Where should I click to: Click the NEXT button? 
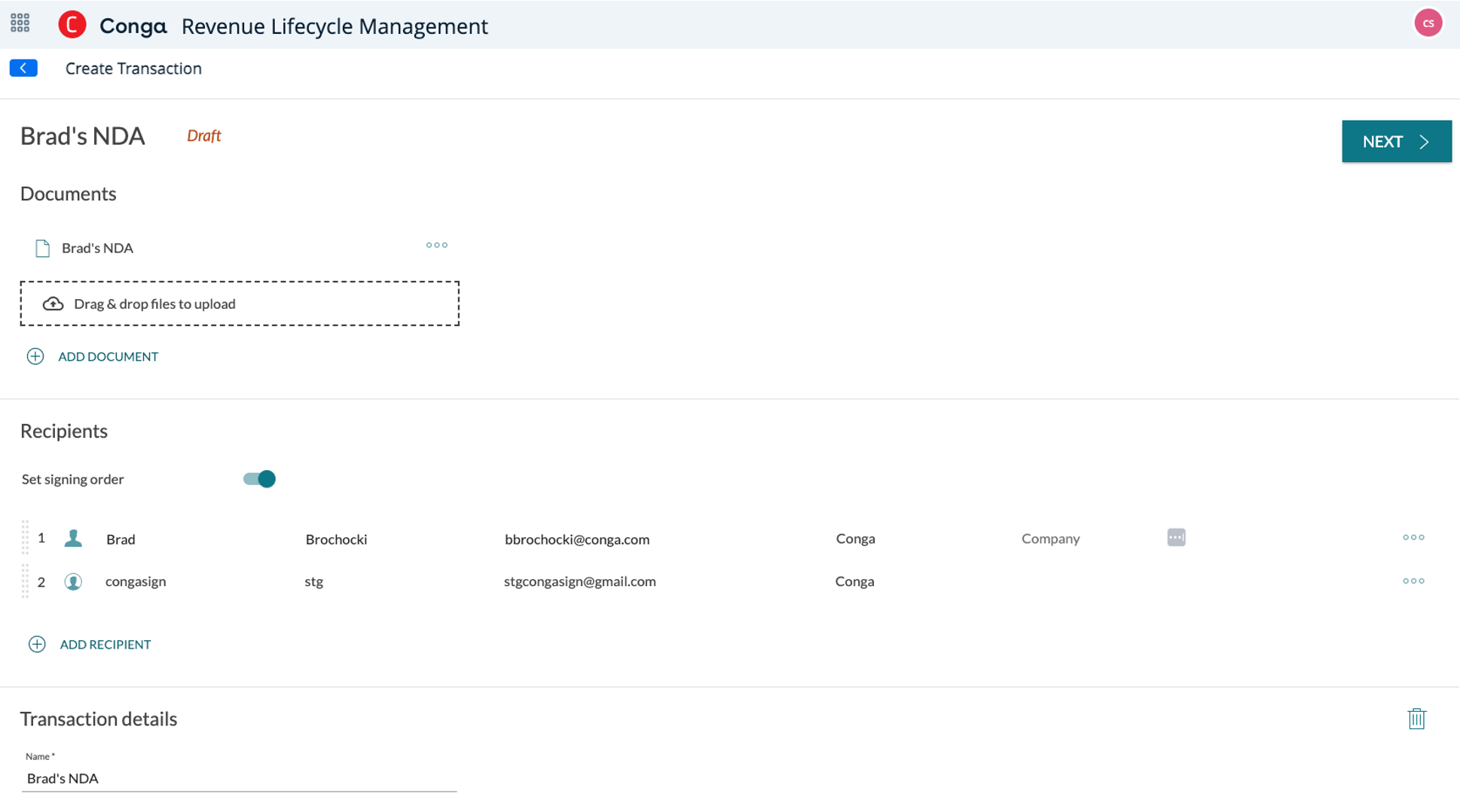point(1396,141)
